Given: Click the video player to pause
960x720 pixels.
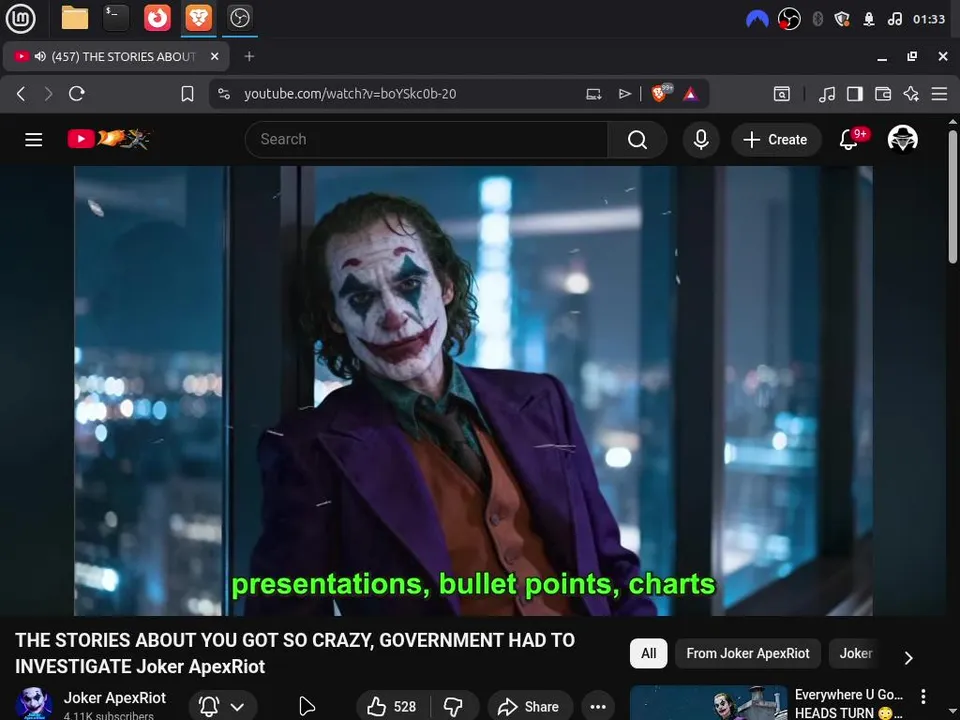Looking at the screenshot, I should click(473, 391).
